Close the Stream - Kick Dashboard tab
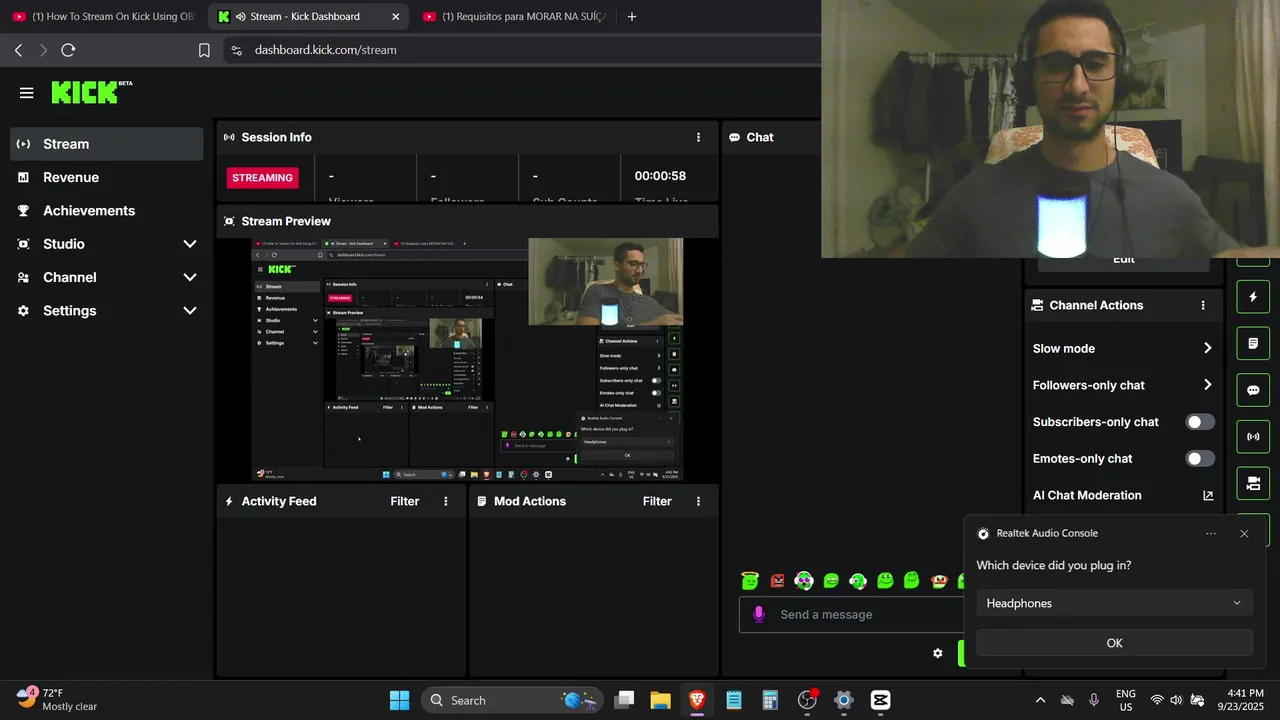Image resolution: width=1280 pixels, height=720 pixels. pyautogui.click(x=396, y=17)
